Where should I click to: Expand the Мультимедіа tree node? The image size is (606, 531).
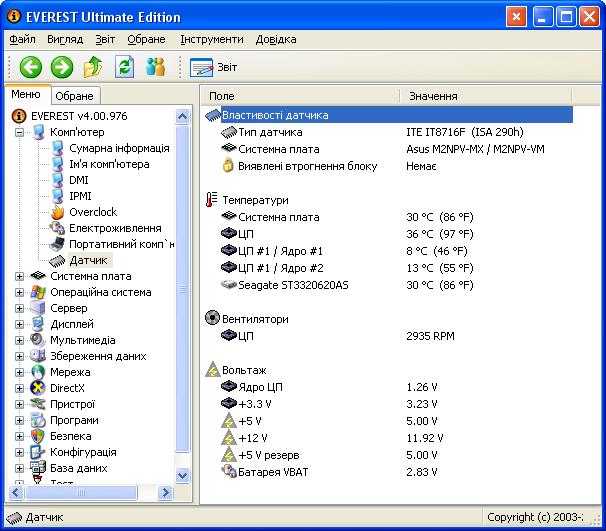[x=21, y=340]
